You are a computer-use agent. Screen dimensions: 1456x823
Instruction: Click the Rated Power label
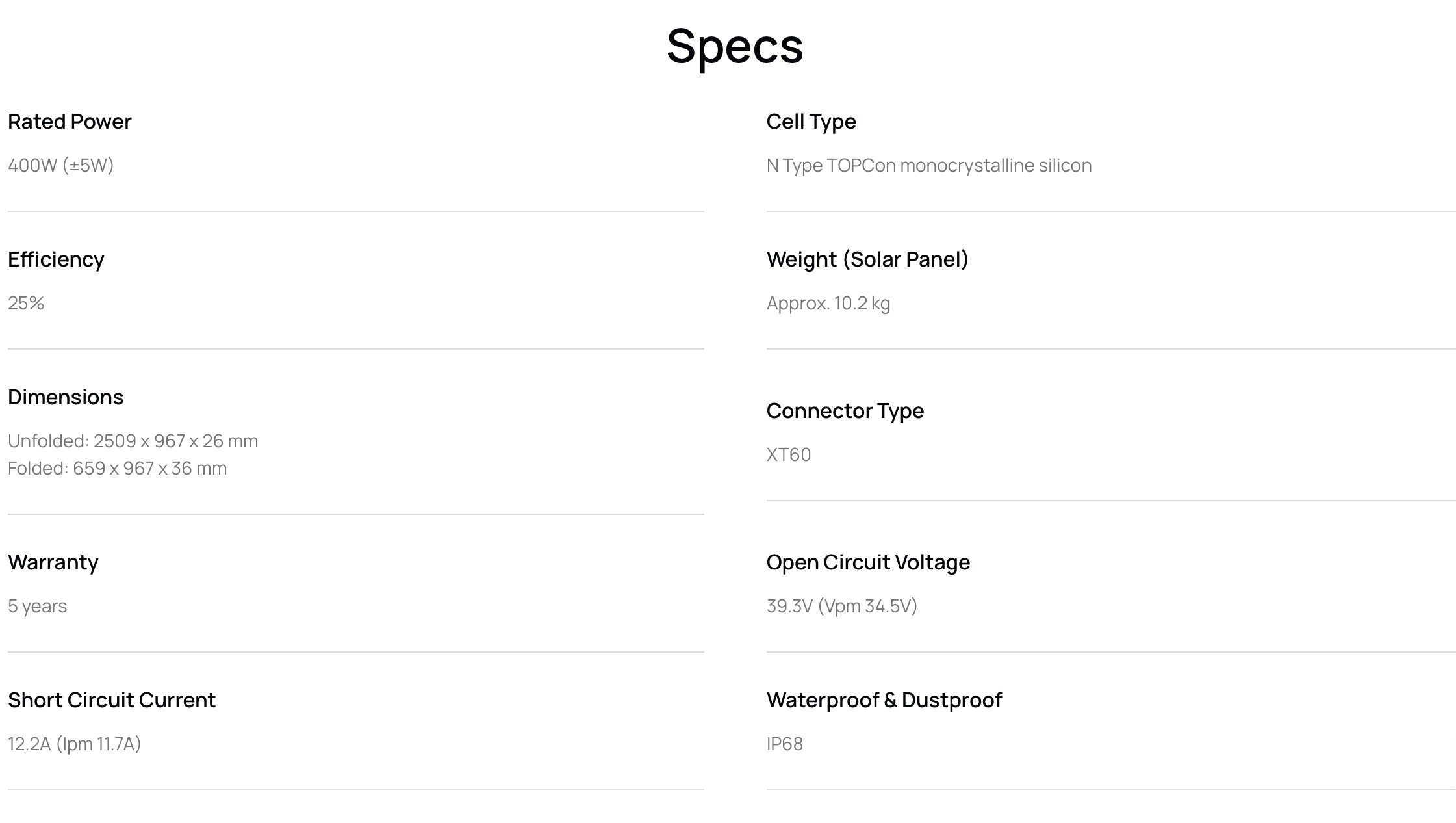click(70, 122)
